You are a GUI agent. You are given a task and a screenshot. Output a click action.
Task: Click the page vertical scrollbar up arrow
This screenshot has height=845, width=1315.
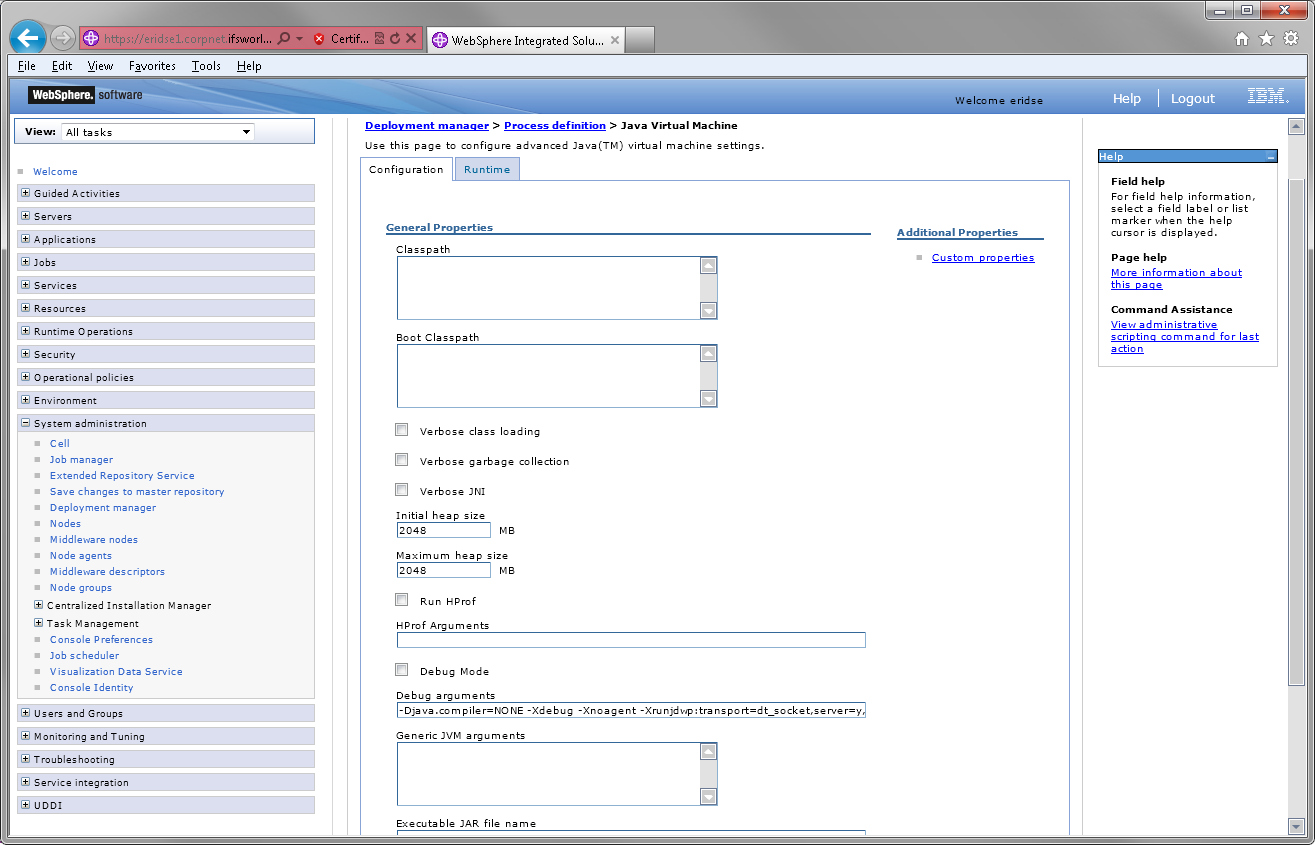click(x=1296, y=127)
